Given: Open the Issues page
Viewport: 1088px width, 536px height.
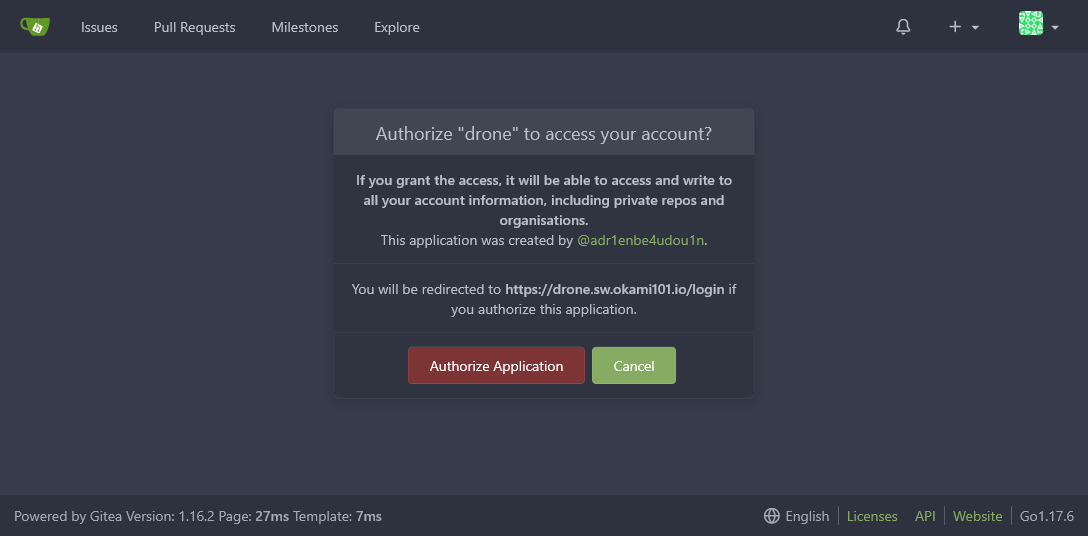Looking at the screenshot, I should pos(99,27).
